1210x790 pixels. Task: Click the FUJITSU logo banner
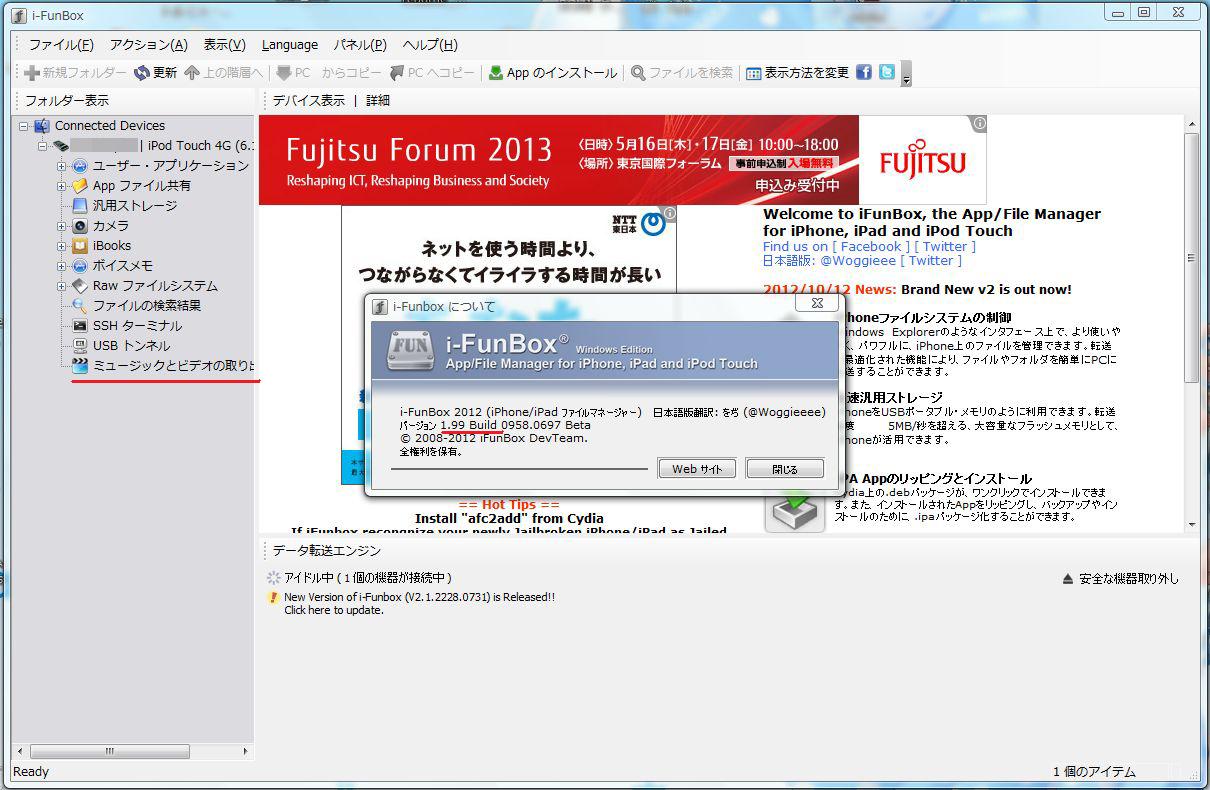(923, 161)
